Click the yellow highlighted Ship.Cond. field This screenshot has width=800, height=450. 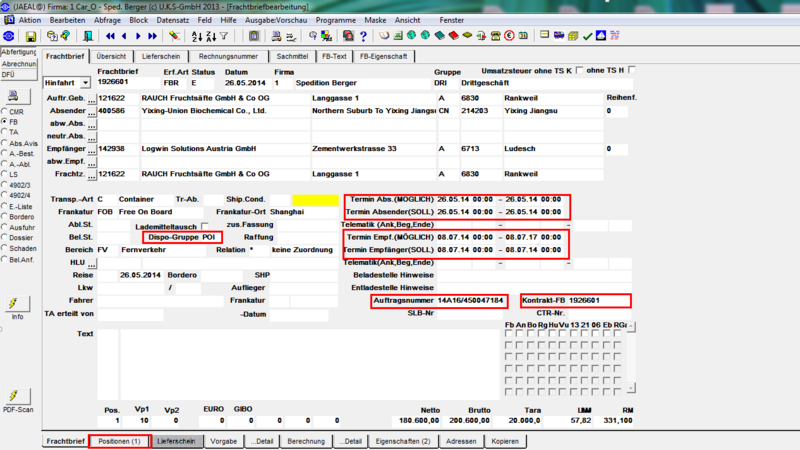tap(315, 199)
